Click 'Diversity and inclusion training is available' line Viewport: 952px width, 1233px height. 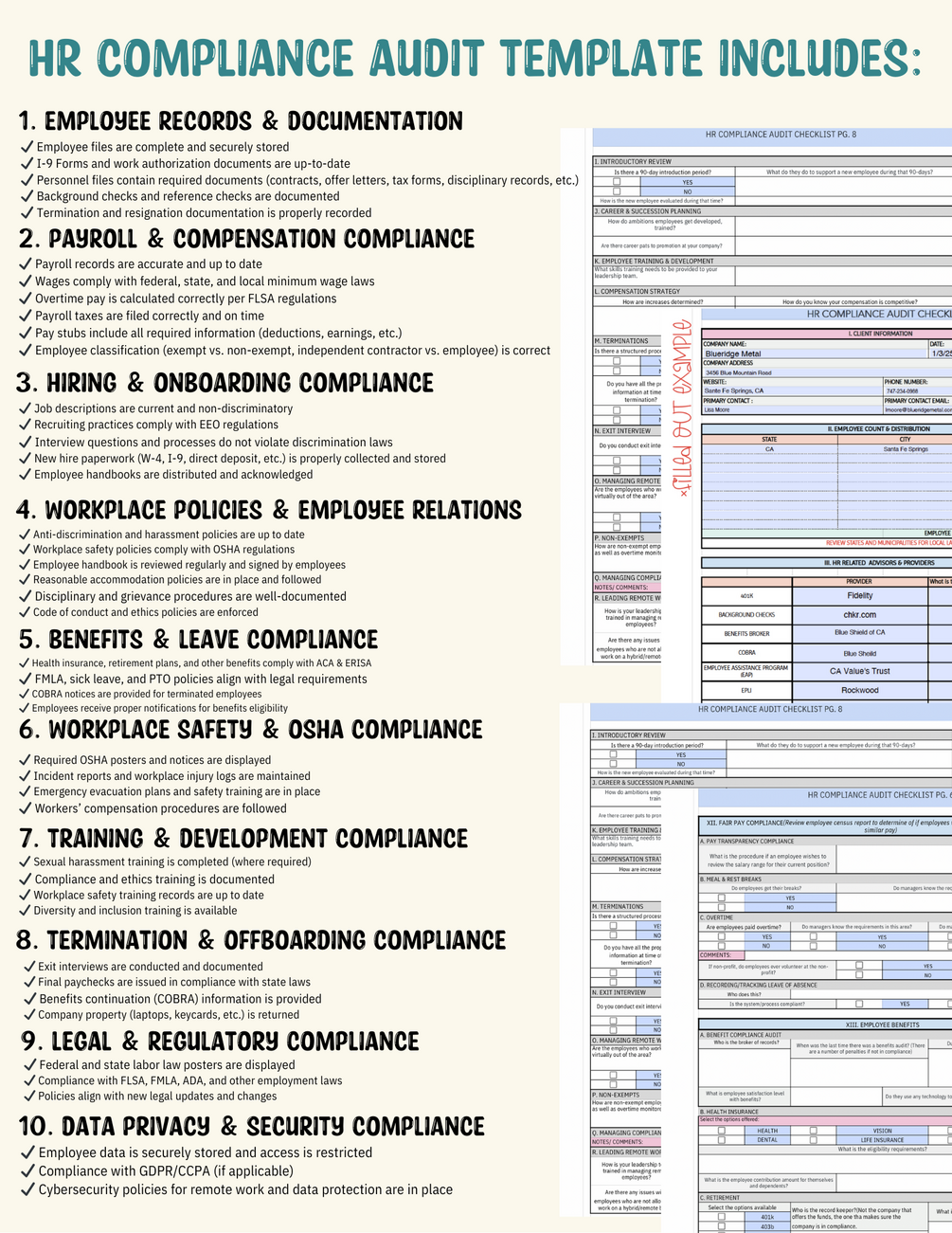(x=135, y=911)
